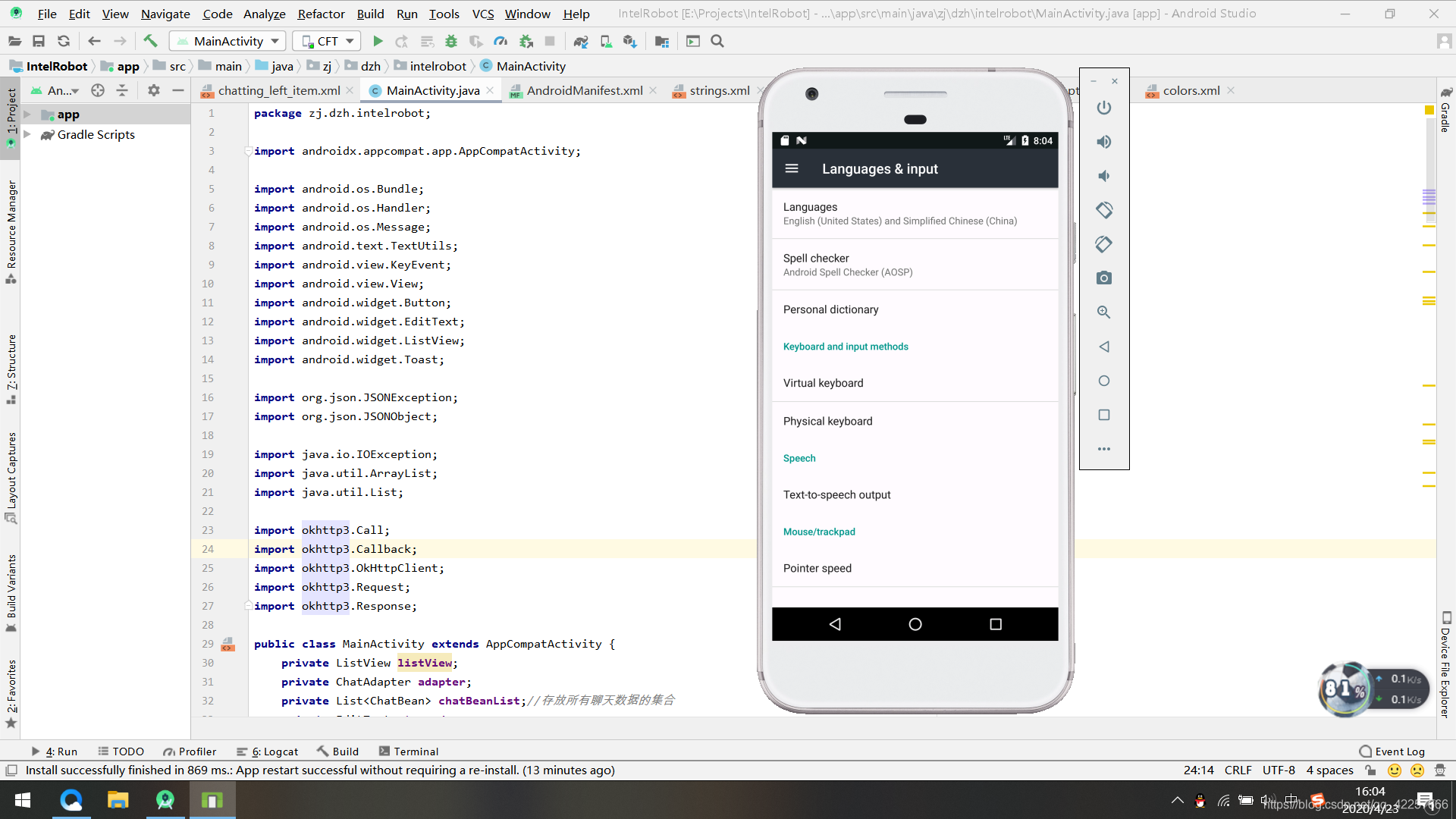1456x819 pixels.
Task: Click the Windows Start button
Action: tap(23, 800)
